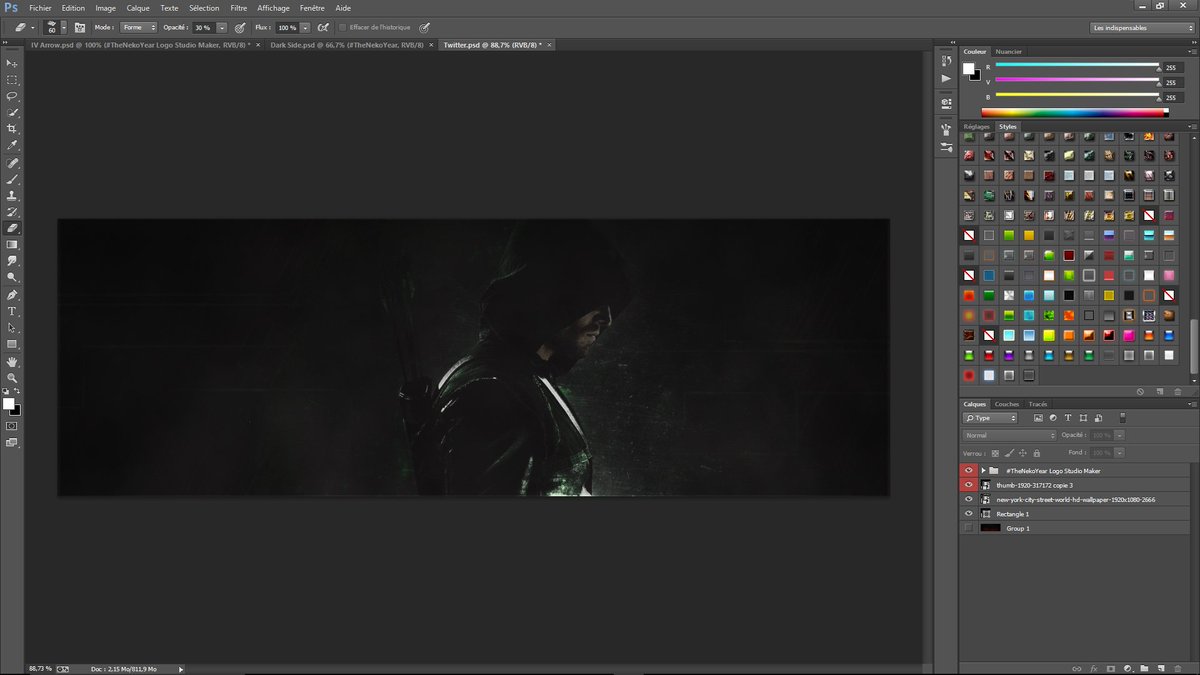Viewport: 1200px width, 675px height.
Task: Hide the new-york-city-street-world layer
Action: click(x=968, y=499)
